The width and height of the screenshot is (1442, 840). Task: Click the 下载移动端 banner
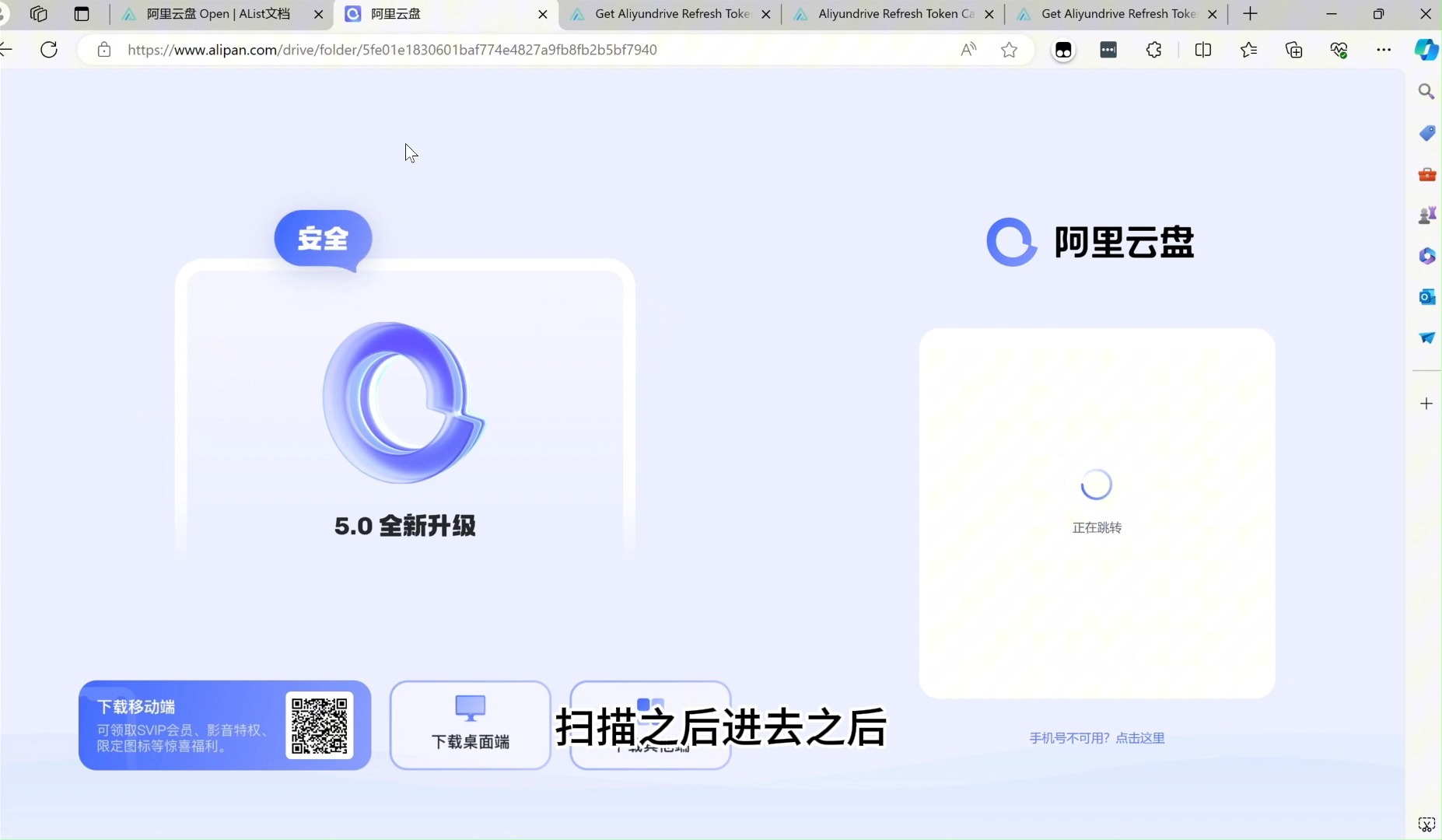pos(225,725)
